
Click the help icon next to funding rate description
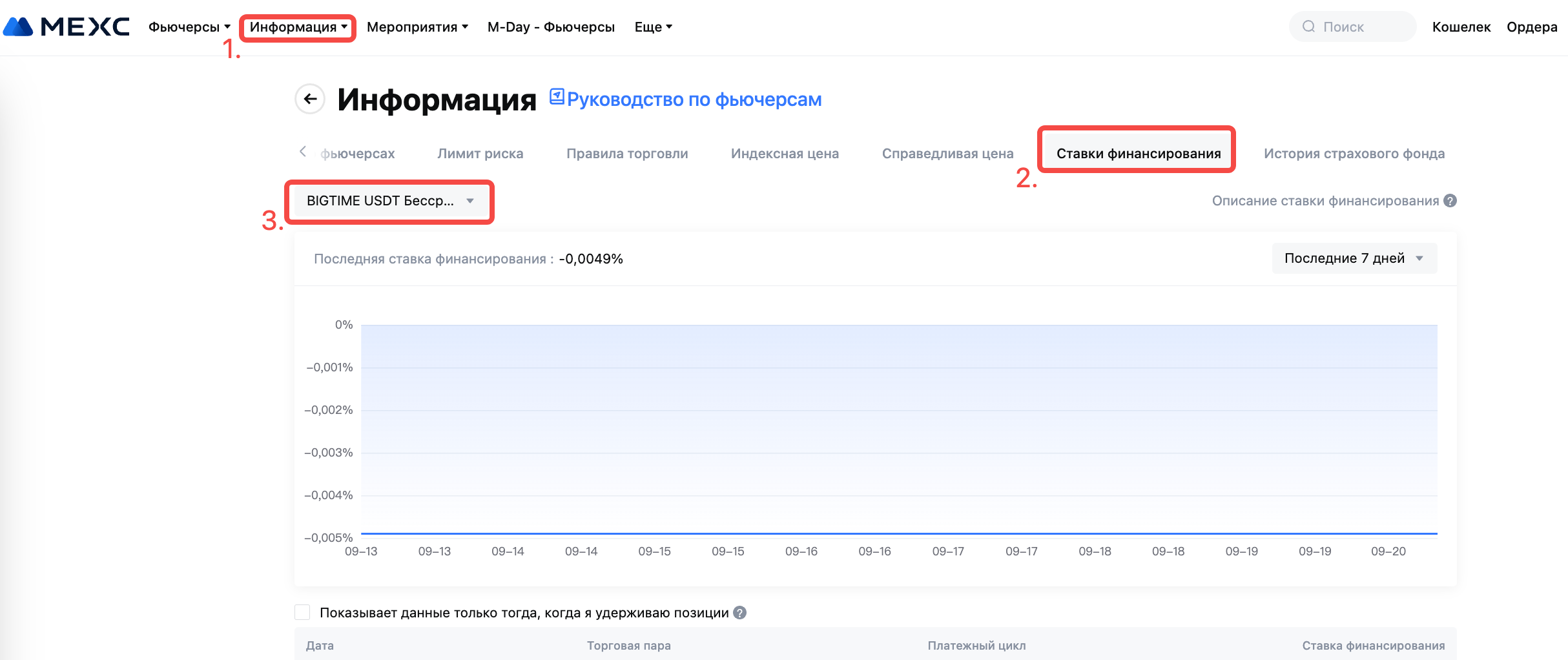pos(1450,201)
